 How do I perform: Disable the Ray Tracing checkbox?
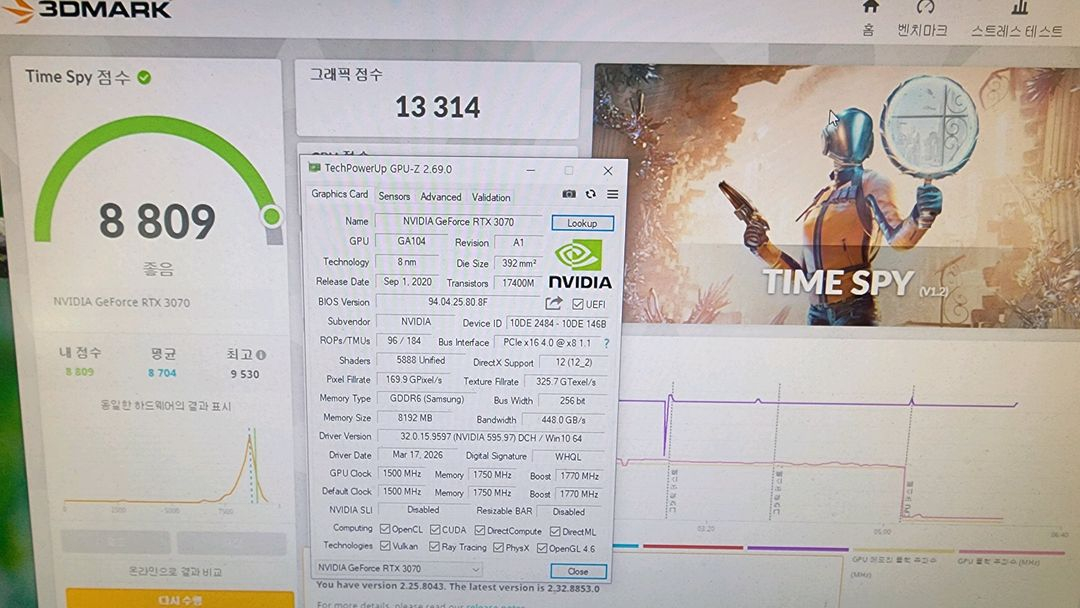434,546
